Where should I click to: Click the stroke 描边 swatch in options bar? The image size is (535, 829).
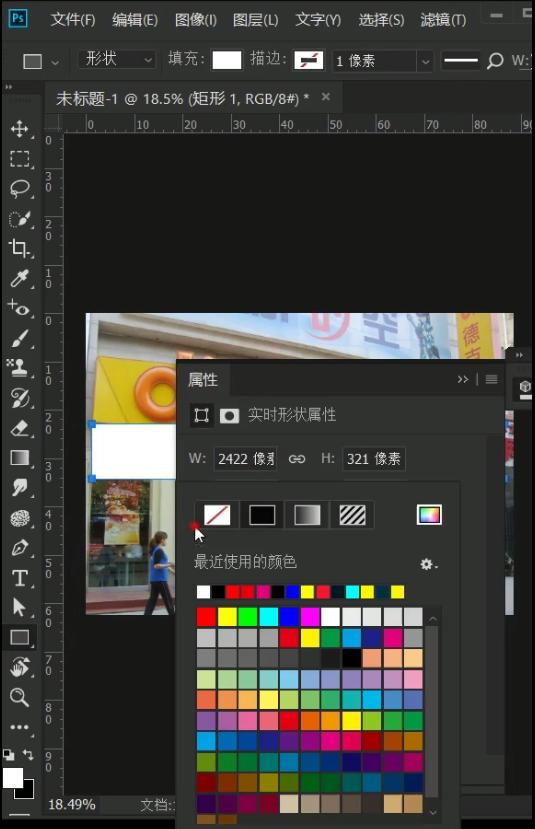(x=309, y=60)
